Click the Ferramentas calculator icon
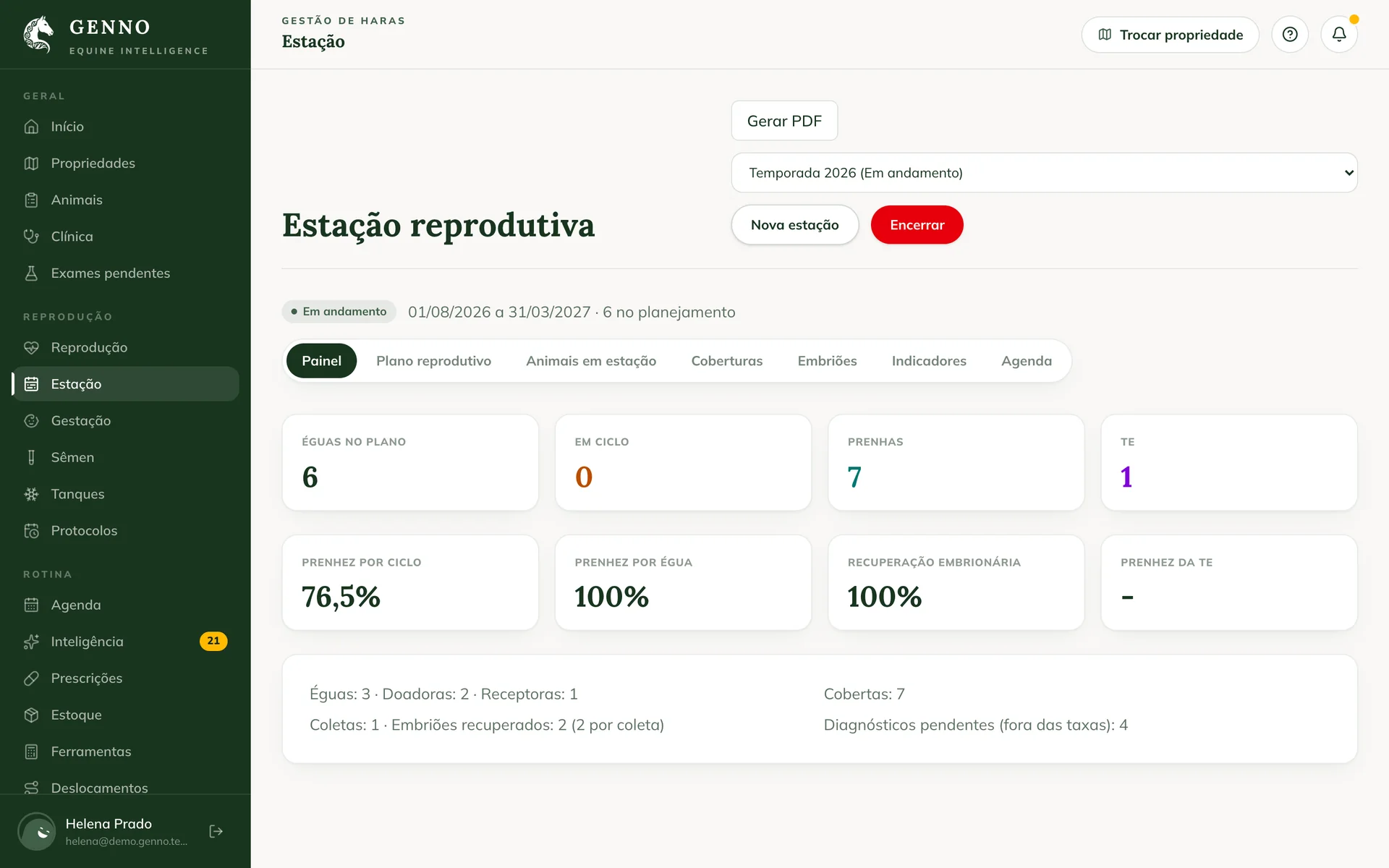 pyautogui.click(x=31, y=752)
